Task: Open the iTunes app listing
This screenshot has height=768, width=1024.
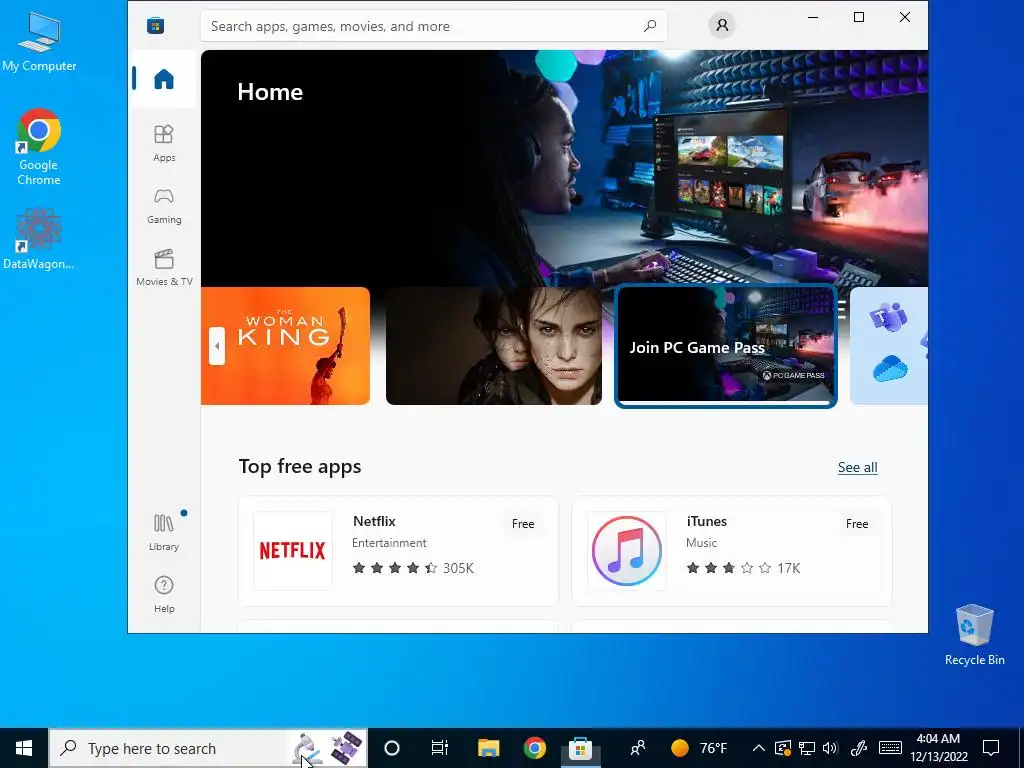Action: [731, 551]
